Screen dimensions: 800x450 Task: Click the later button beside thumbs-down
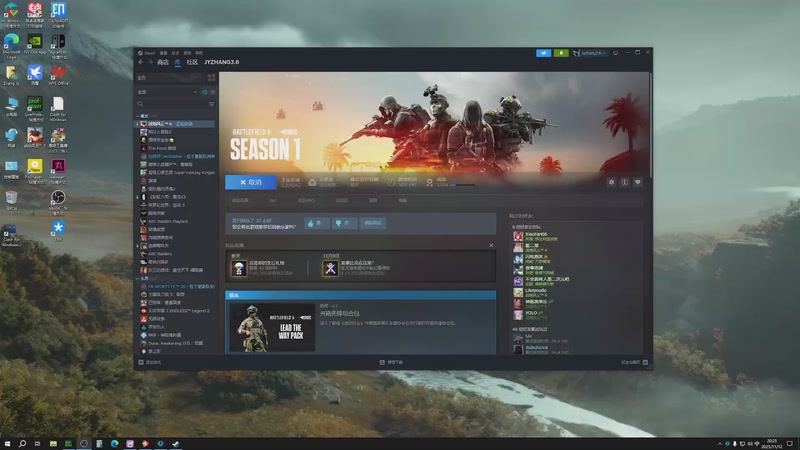tap(372, 223)
